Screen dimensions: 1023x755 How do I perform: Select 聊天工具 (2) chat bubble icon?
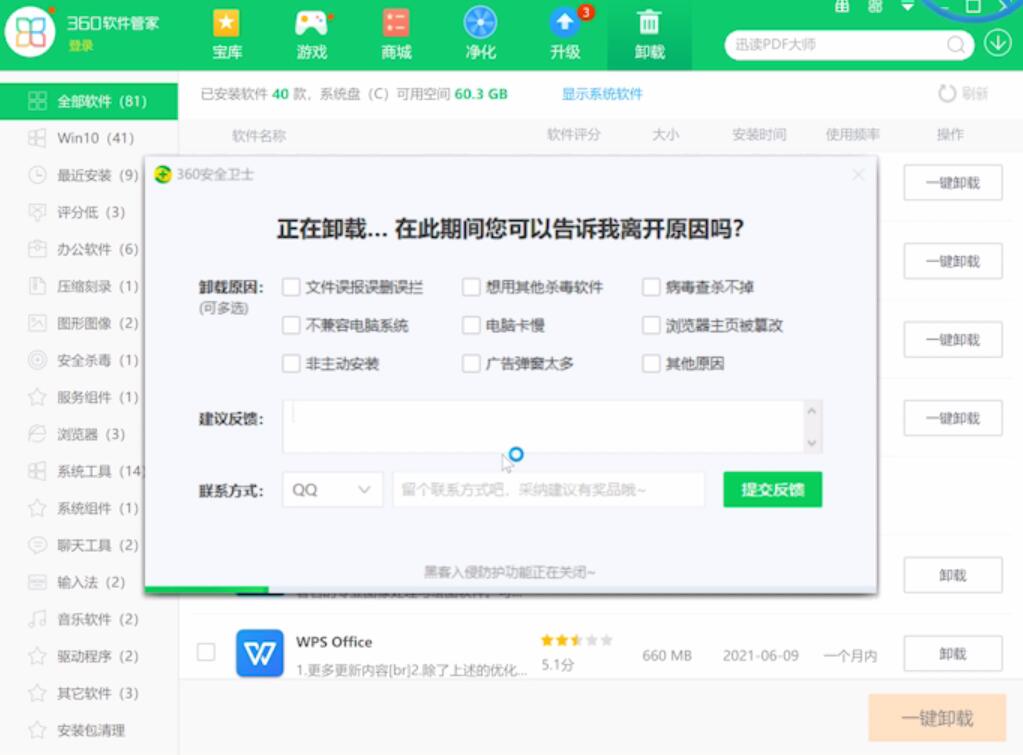pos(37,545)
